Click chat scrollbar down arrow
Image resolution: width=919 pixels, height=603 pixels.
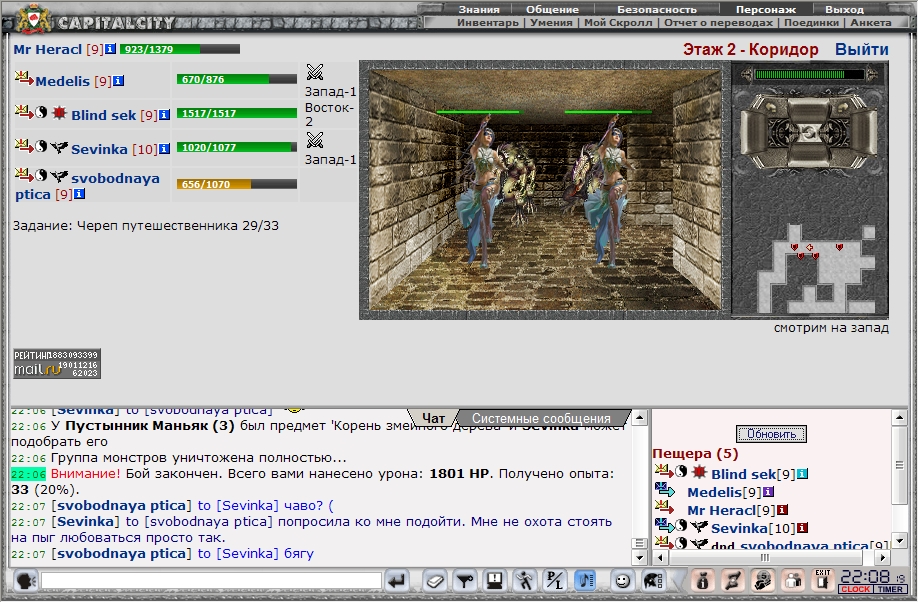(x=639, y=557)
